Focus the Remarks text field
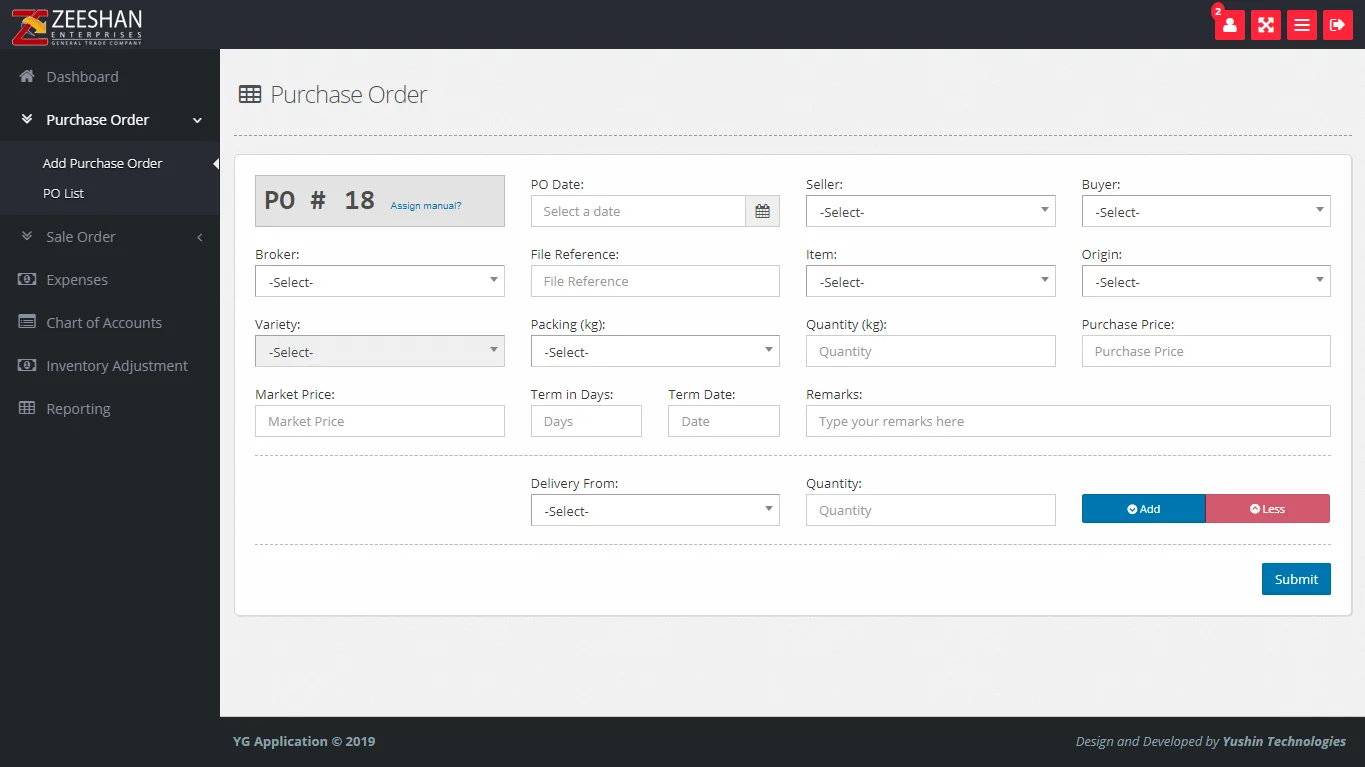Screen dimensions: 1365x767 [x=1067, y=421]
